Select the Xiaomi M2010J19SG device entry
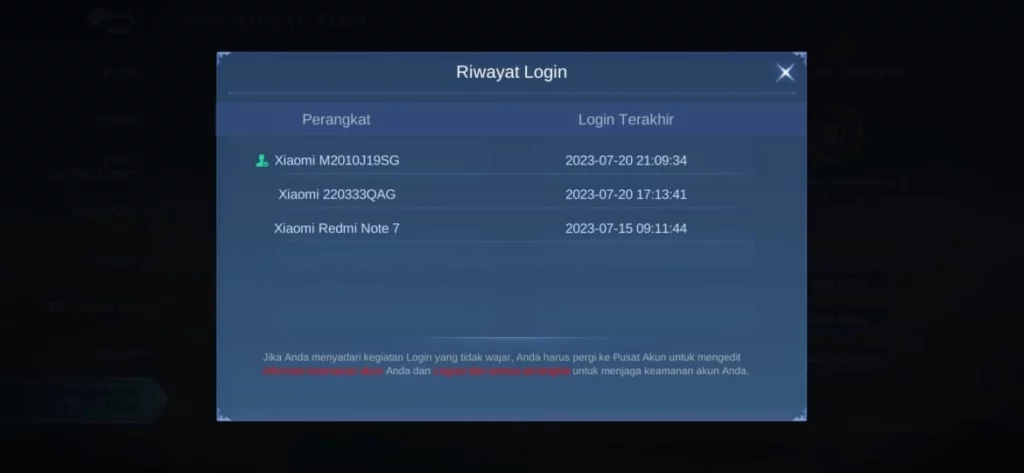Image resolution: width=1024 pixels, height=473 pixels. pos(336,161)
